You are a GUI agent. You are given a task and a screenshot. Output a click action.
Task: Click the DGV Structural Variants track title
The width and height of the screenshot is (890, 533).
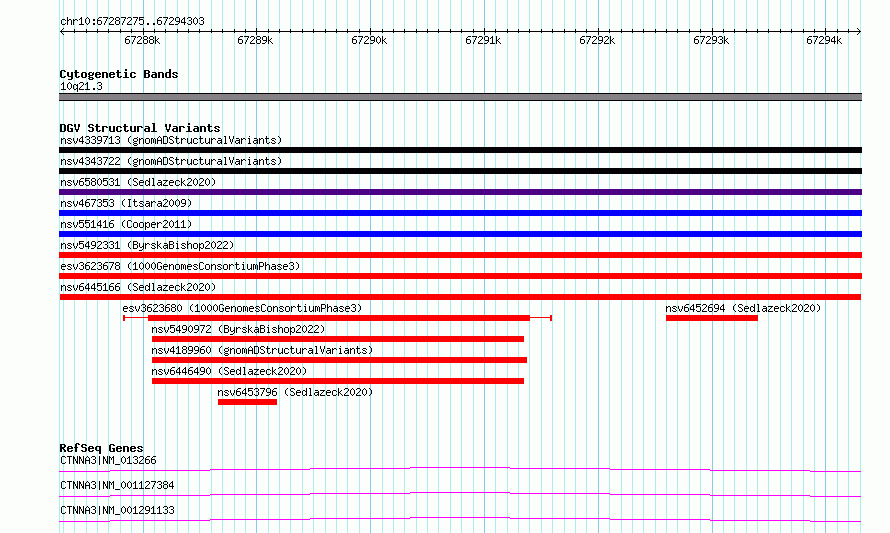pos(140,128)
